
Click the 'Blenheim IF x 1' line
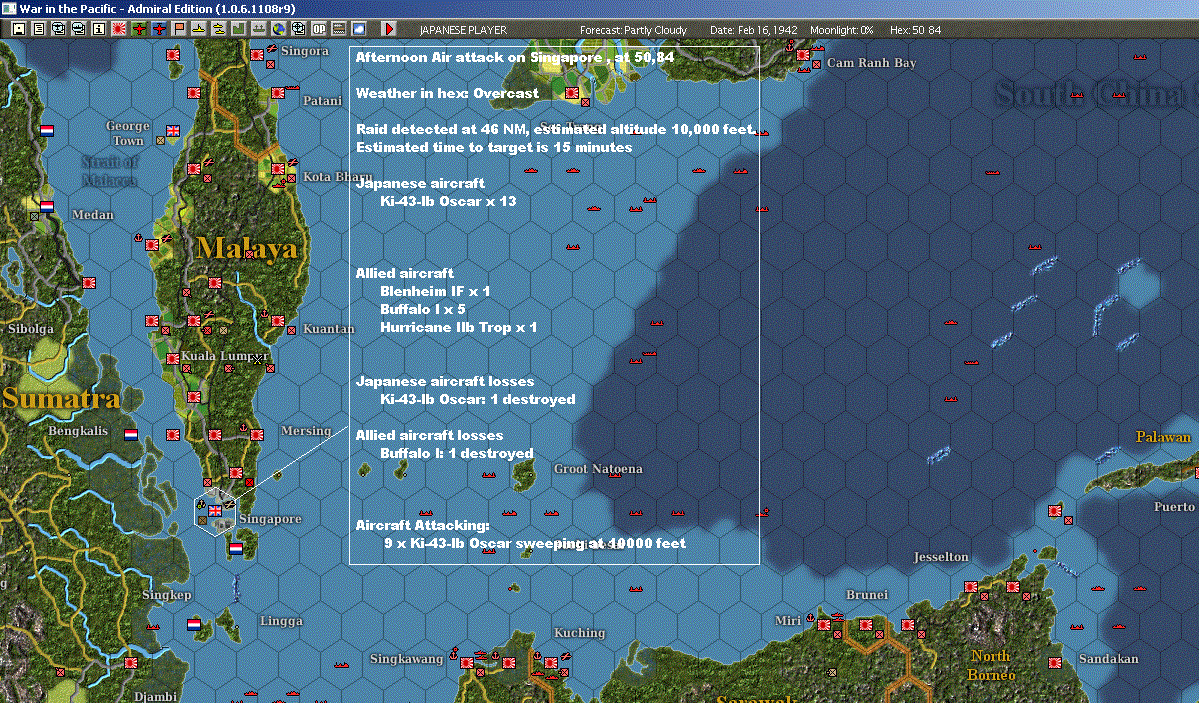(434, 291)
